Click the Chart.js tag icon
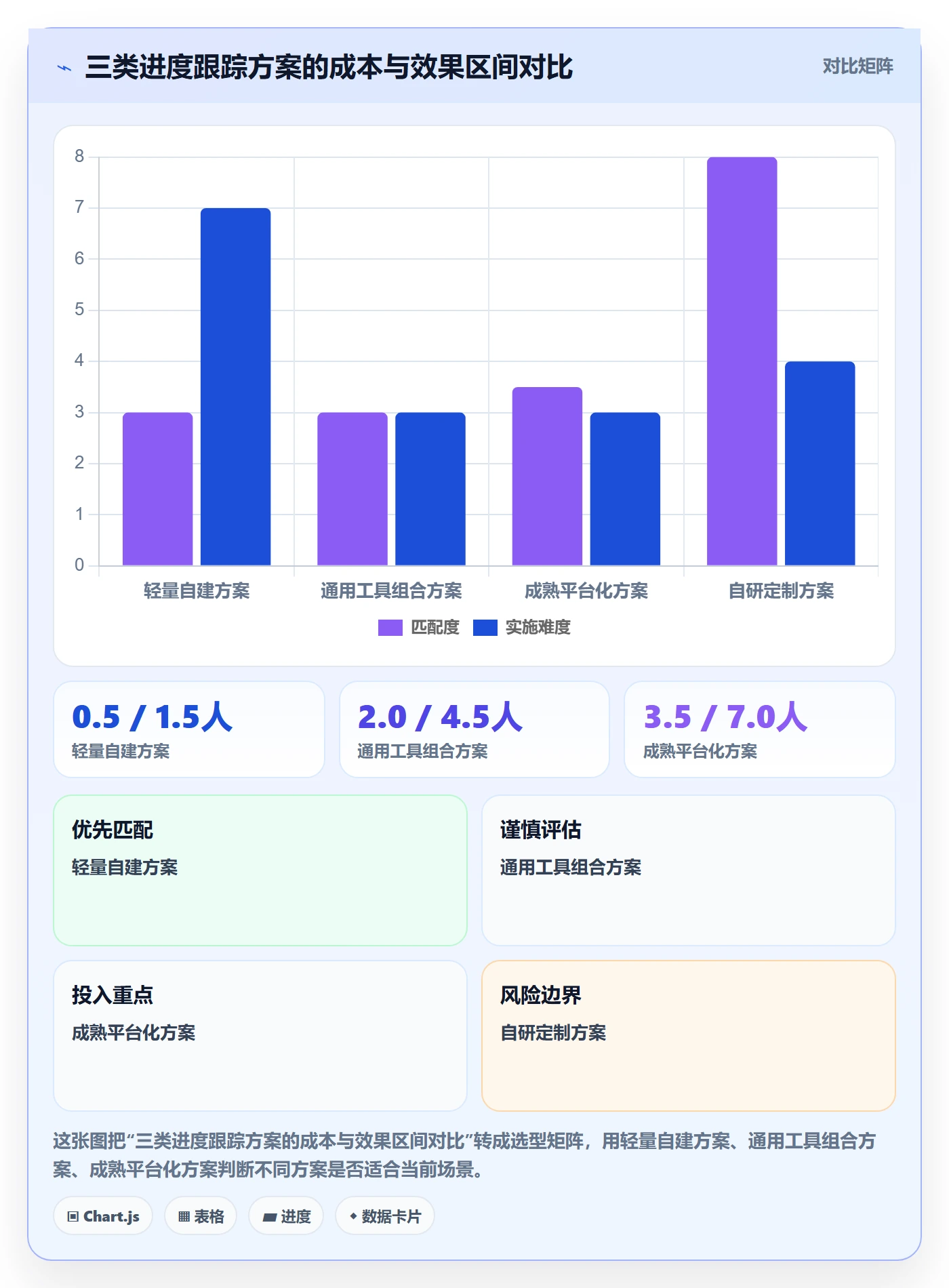949x1288 pixels. click(x=73, y=1217)
